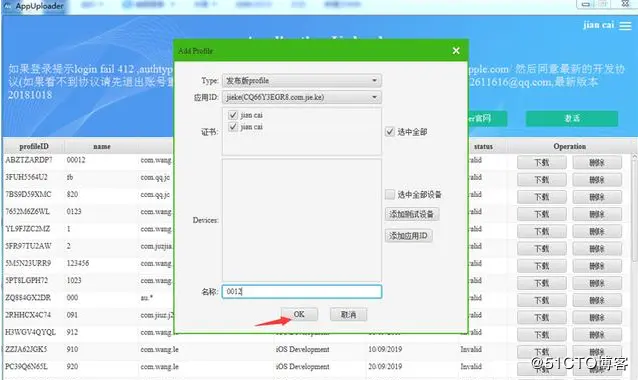Select the 7BS9D59XMC profile ID cell
This screenshot has height=380, width=638.
(x=28, y=194)
